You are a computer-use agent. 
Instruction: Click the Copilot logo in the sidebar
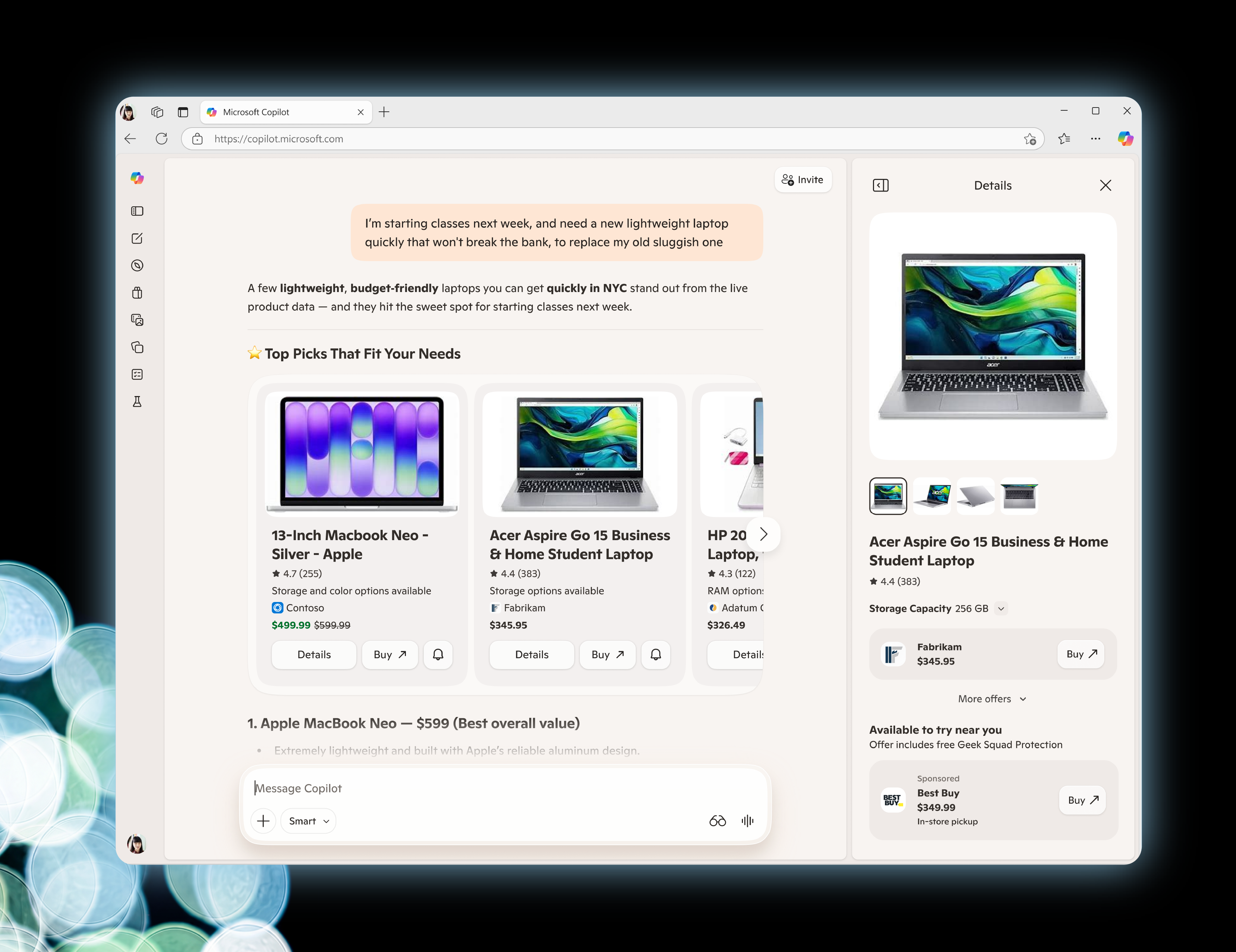click(137, 178)
